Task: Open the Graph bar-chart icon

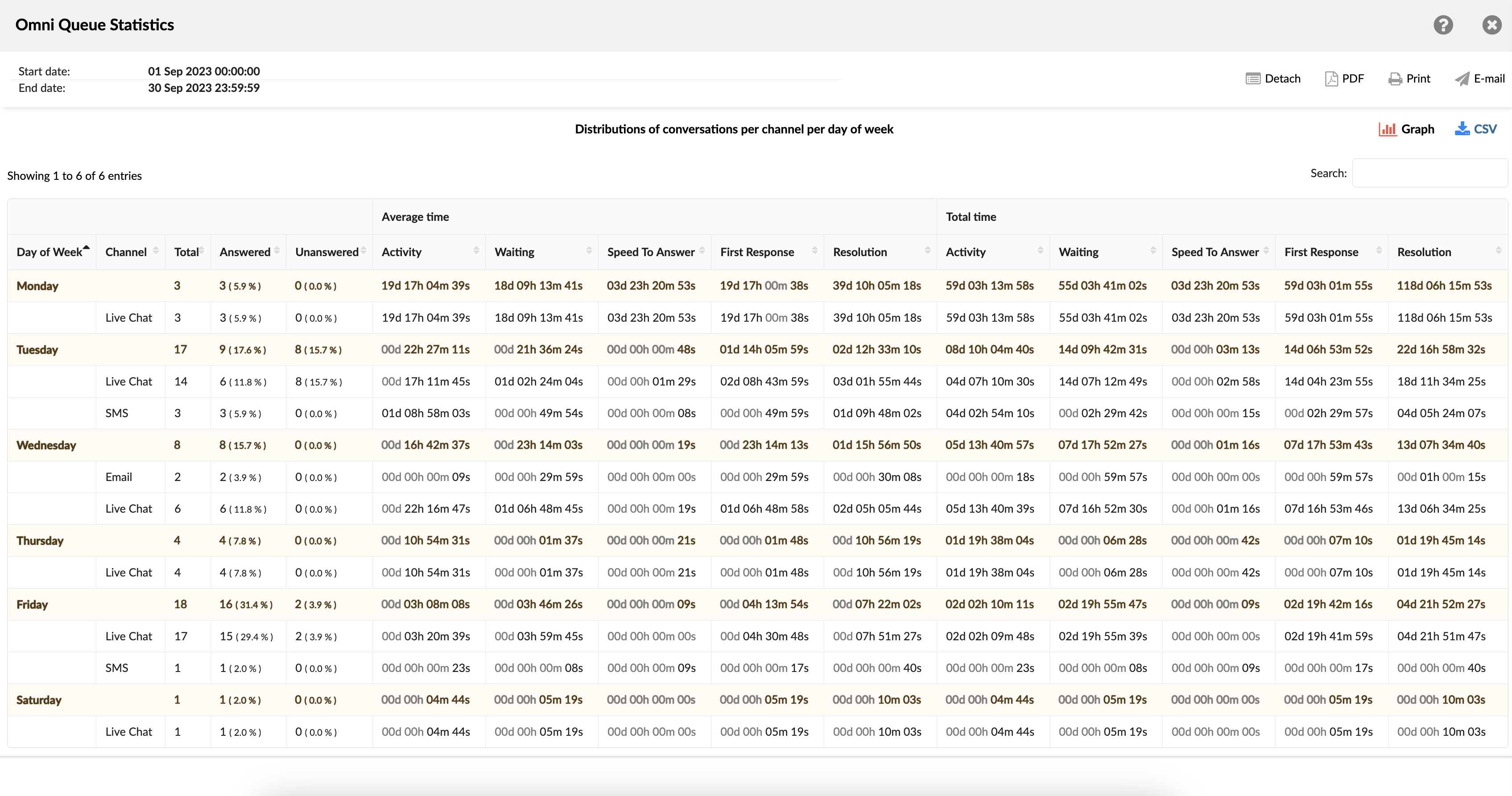Action: pos(1388,129)
